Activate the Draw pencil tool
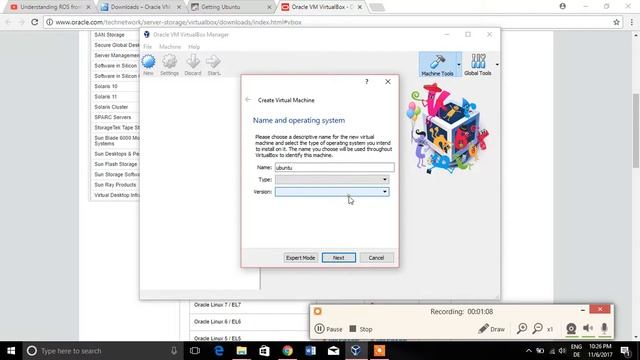 [x=491, y=329]
